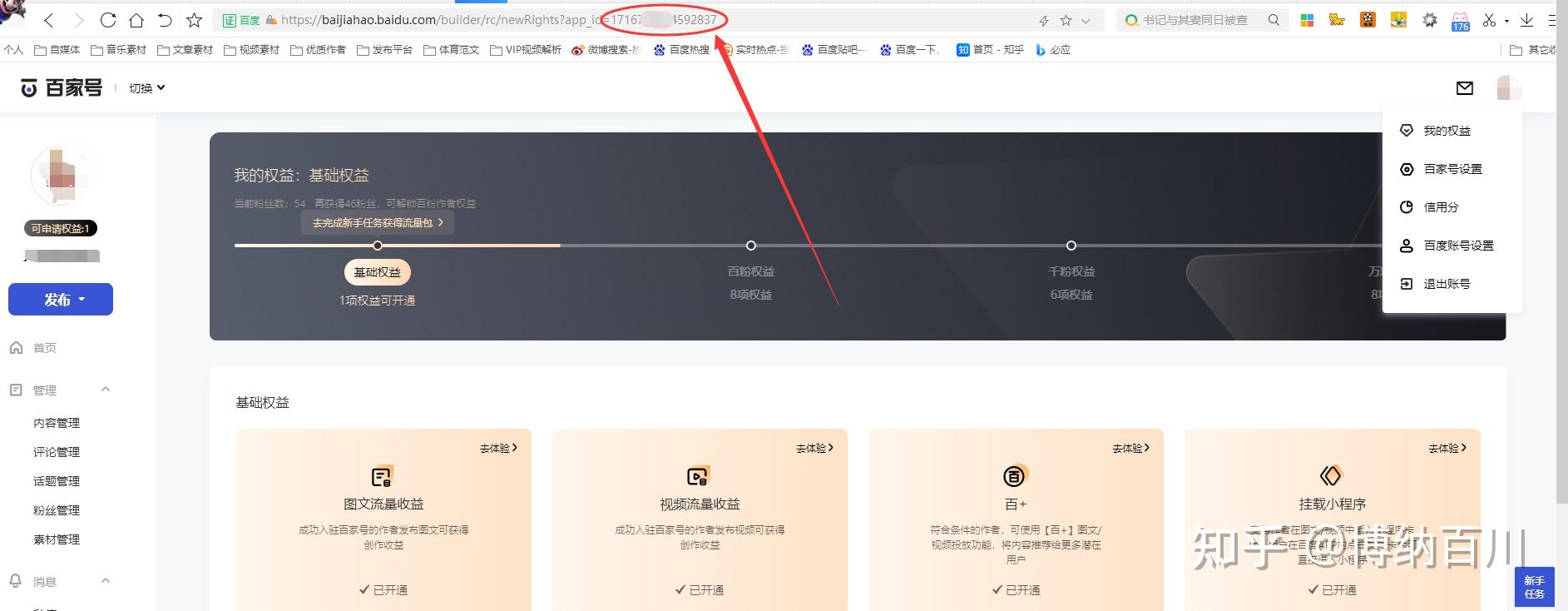Open the browser home page icon
This screenshot has width=1568, height=611.
tap(136, 20)
